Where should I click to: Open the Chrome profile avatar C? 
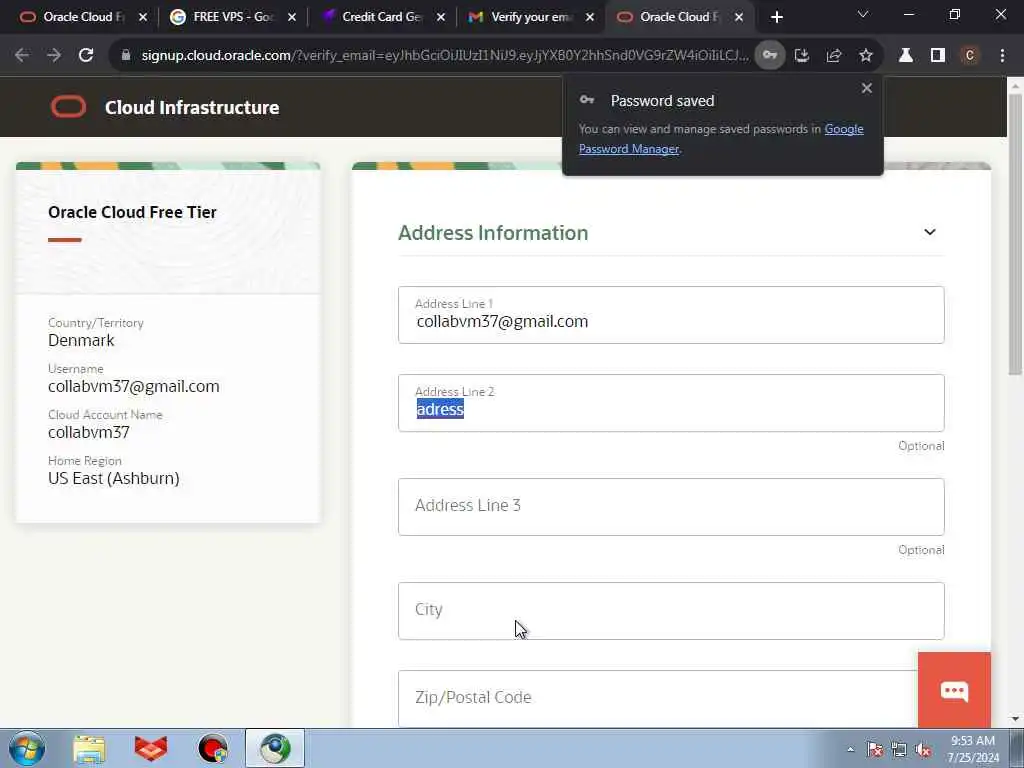click(970, 56)
